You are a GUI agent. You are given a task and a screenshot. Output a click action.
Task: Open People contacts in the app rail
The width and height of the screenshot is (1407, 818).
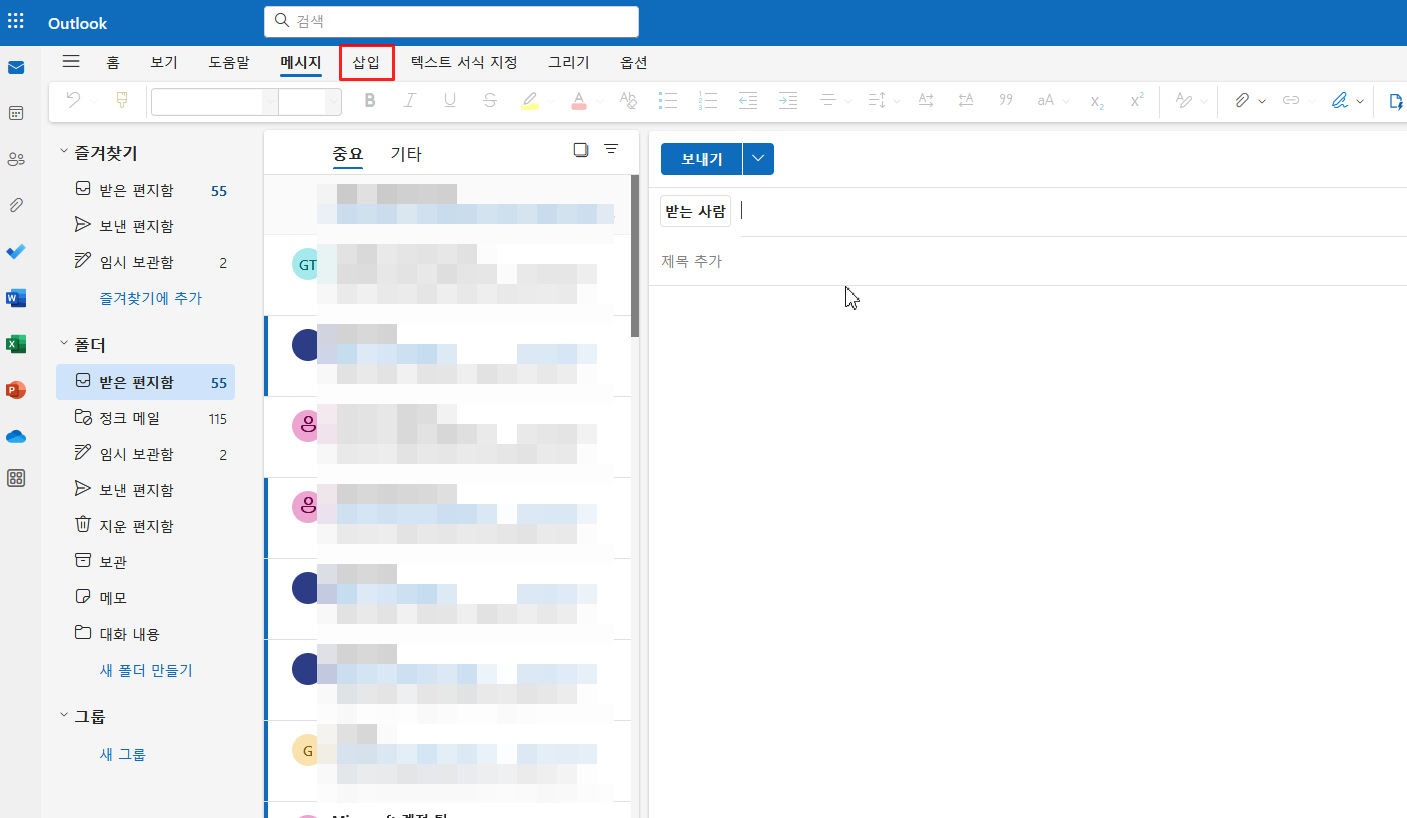coord(16,159)
